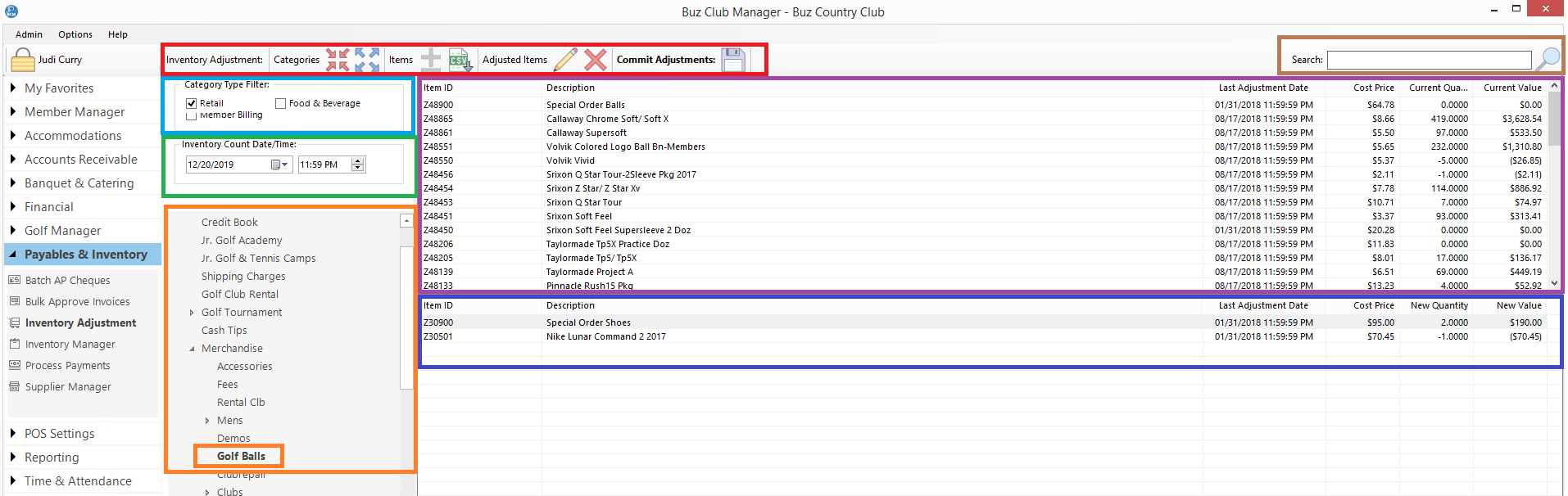Check the Member Billing filter checkbox
The image size is (1568, 496).
(x=192, y=116)
